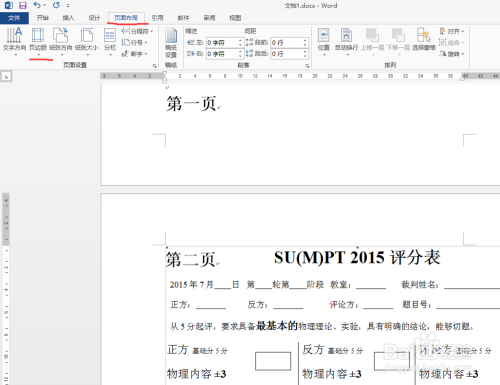The width and height of the screenshot is (500, 385).
Task: Click the SU(M)PT 2015 评分表 title
Action: pyautogui.click(x=357, y=258)
